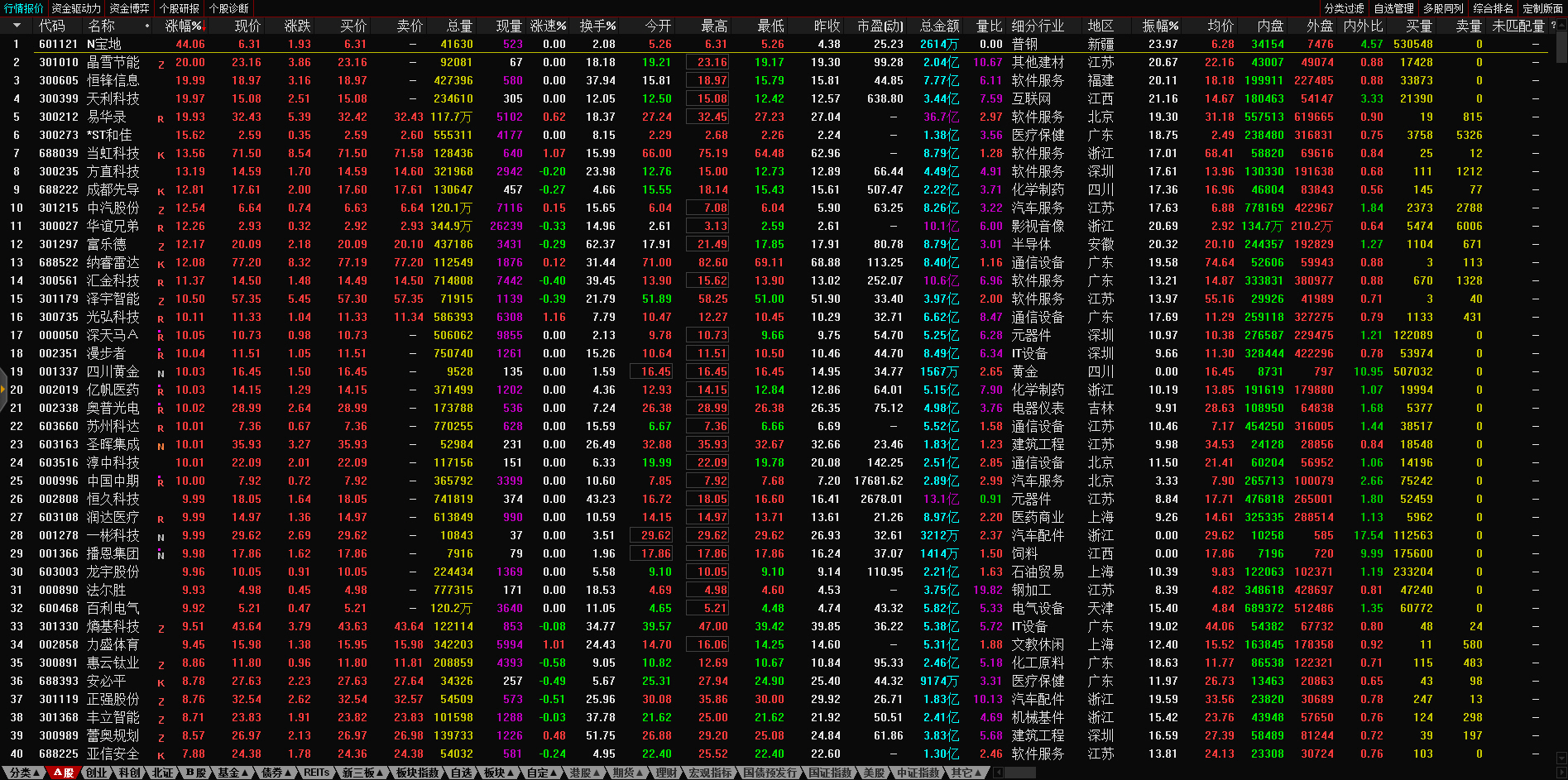The height and width of the screenshot is (780, 1568).
Task: Sort by 总金额 column header
Action: 939,26
